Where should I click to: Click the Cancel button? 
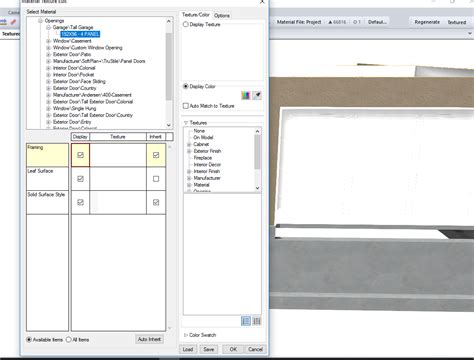[x=255, y=349]
